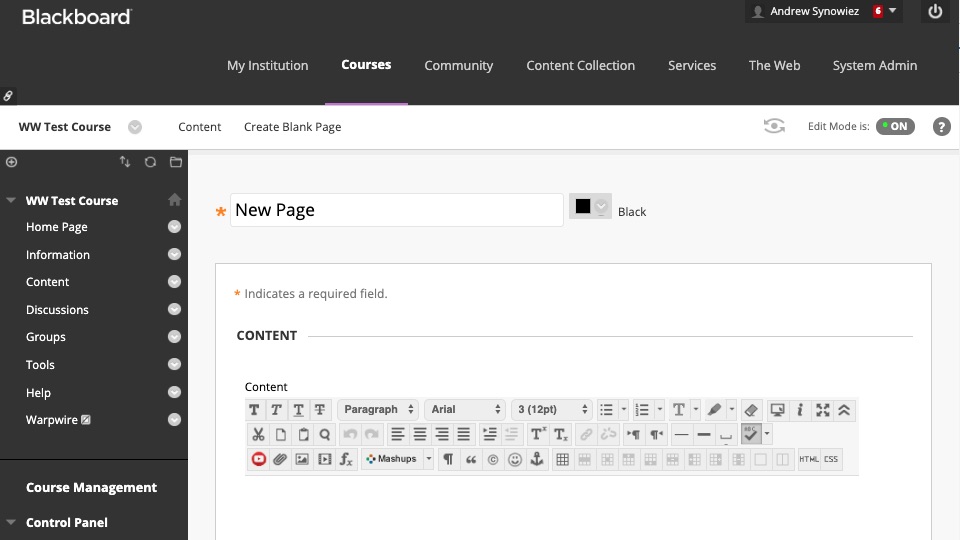Toggle student preview eye icon
960x540 pixels.
tap(774, 126)
